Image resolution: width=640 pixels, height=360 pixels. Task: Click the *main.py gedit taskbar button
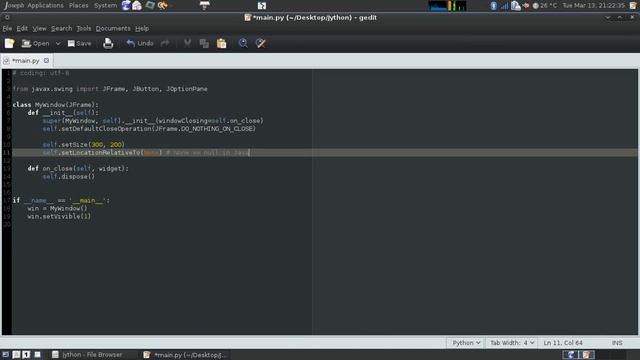185,355
